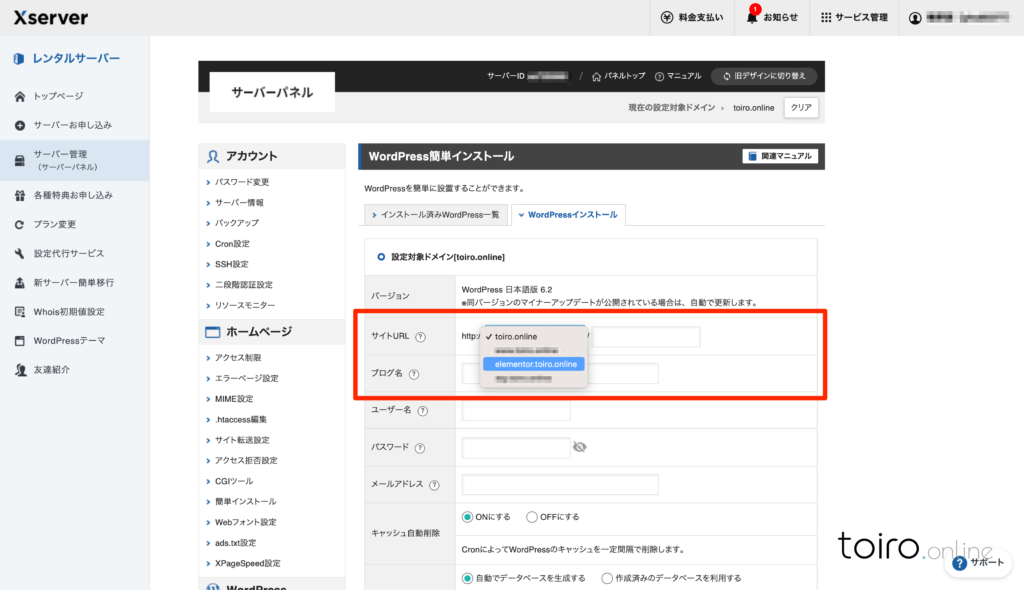Viewport: 1024px width, 590px height.
Task: Switch to WordPressインストール tab
Action: (567, 214)
